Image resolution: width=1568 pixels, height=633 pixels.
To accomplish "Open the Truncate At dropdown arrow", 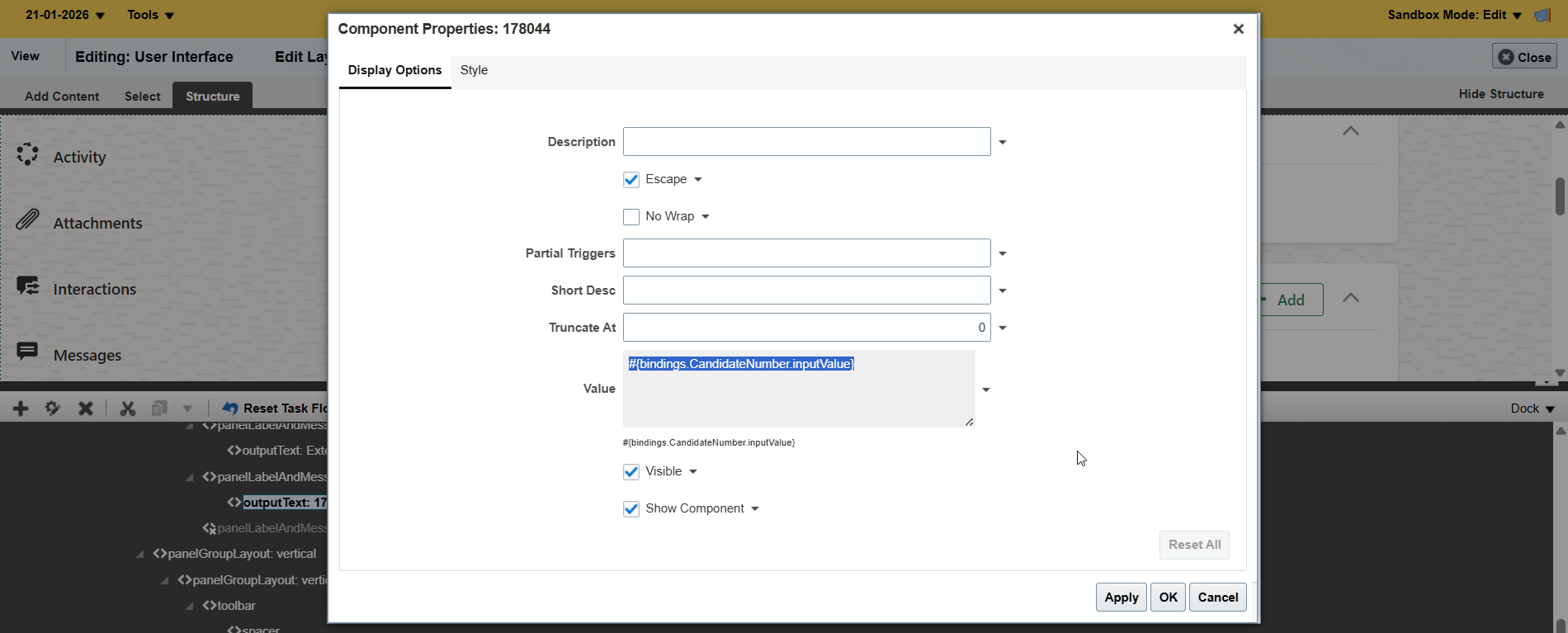I will 1003,328.
